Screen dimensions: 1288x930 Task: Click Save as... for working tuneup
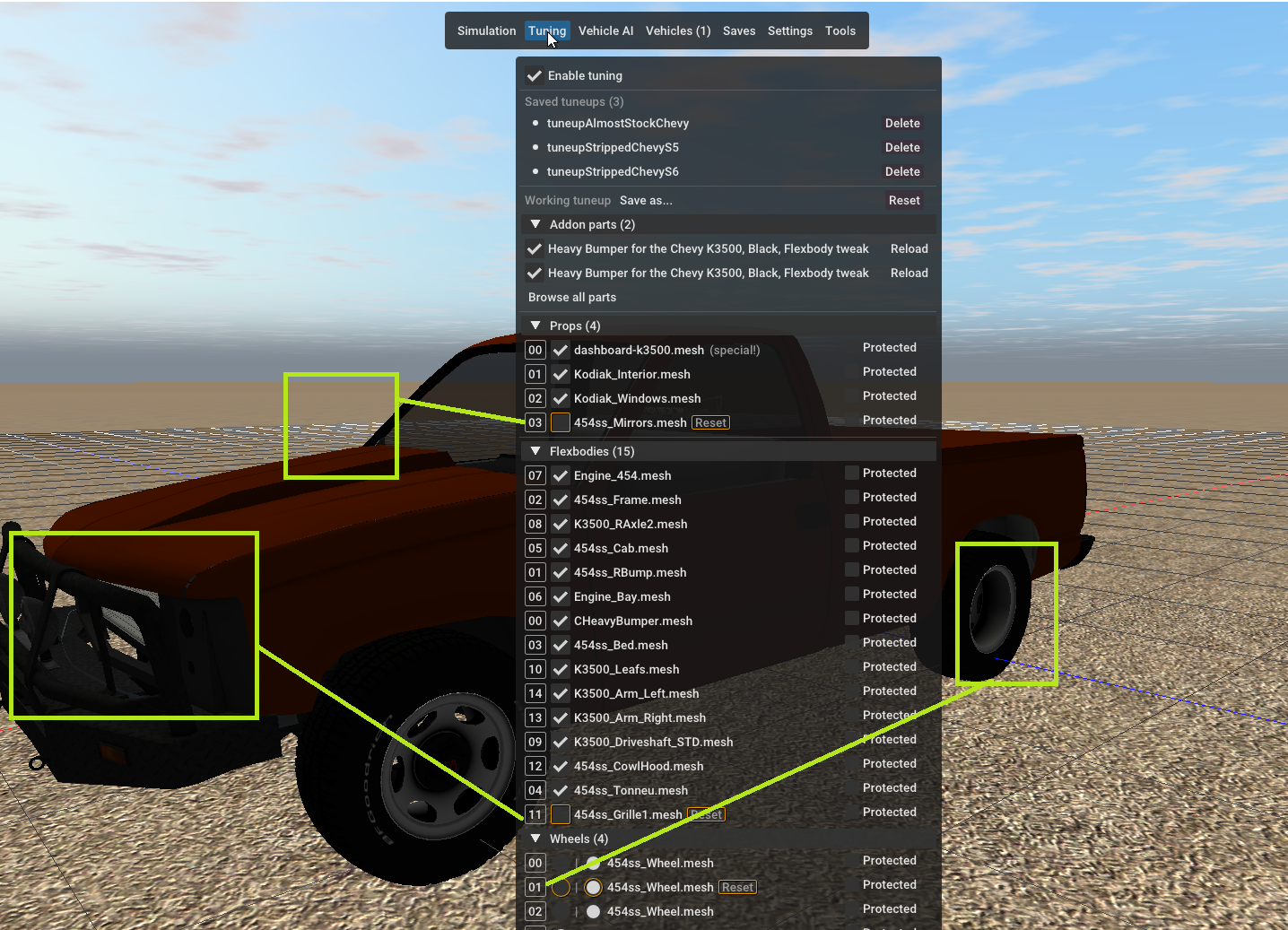[645, 201]
